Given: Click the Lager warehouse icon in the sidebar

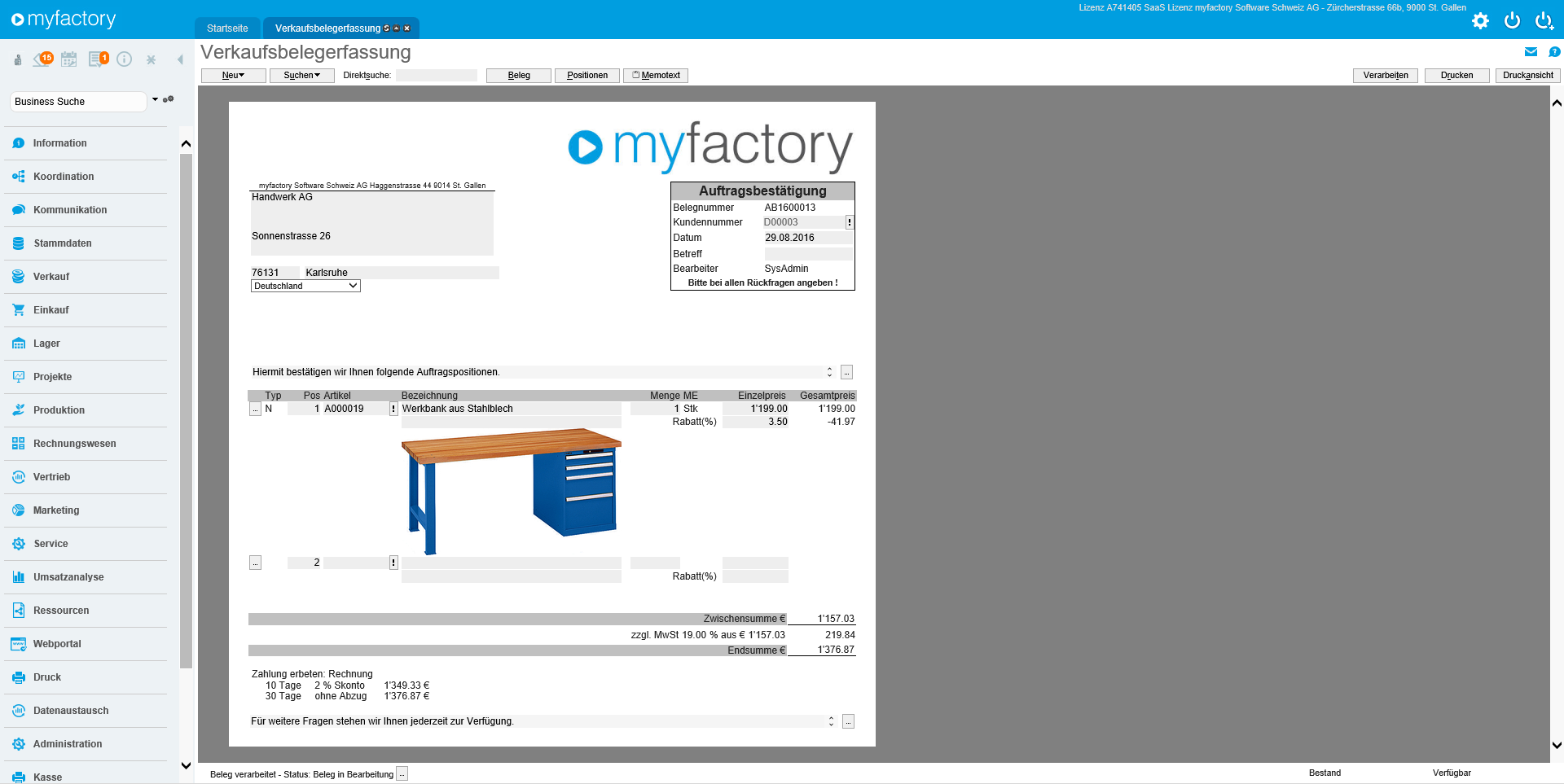Looking at the screenshot, I should pyautogui.click(x=19, y=344).
